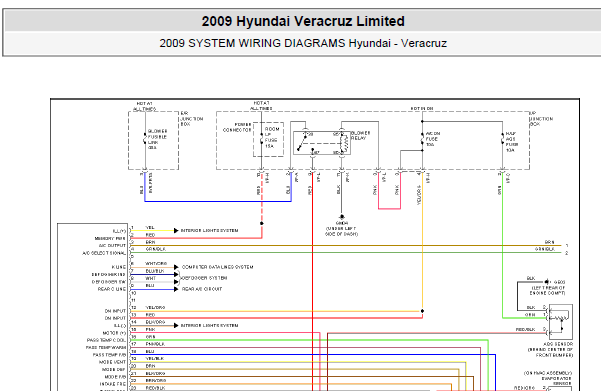Click the 'UNDER LEFT SIDE OF DASH' note
Image resolution: width=601 pixels, height=391 pixels.
click(342, 231)
